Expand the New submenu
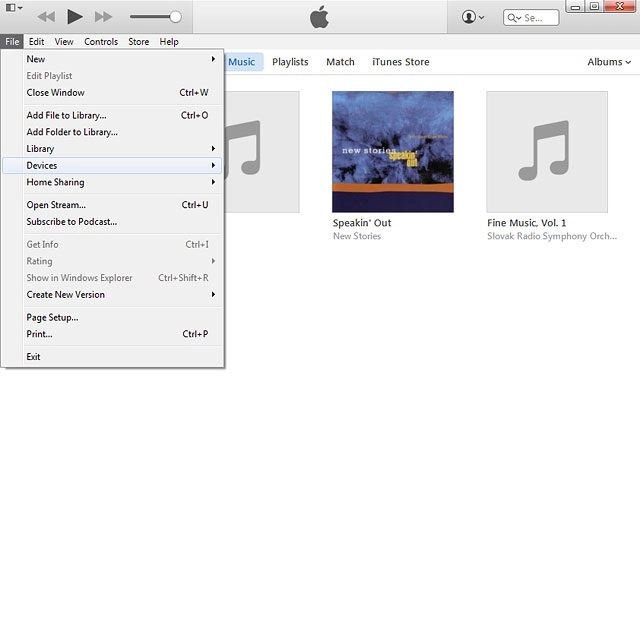This screenshot has height=638, width=640. (x=112, y=59)
